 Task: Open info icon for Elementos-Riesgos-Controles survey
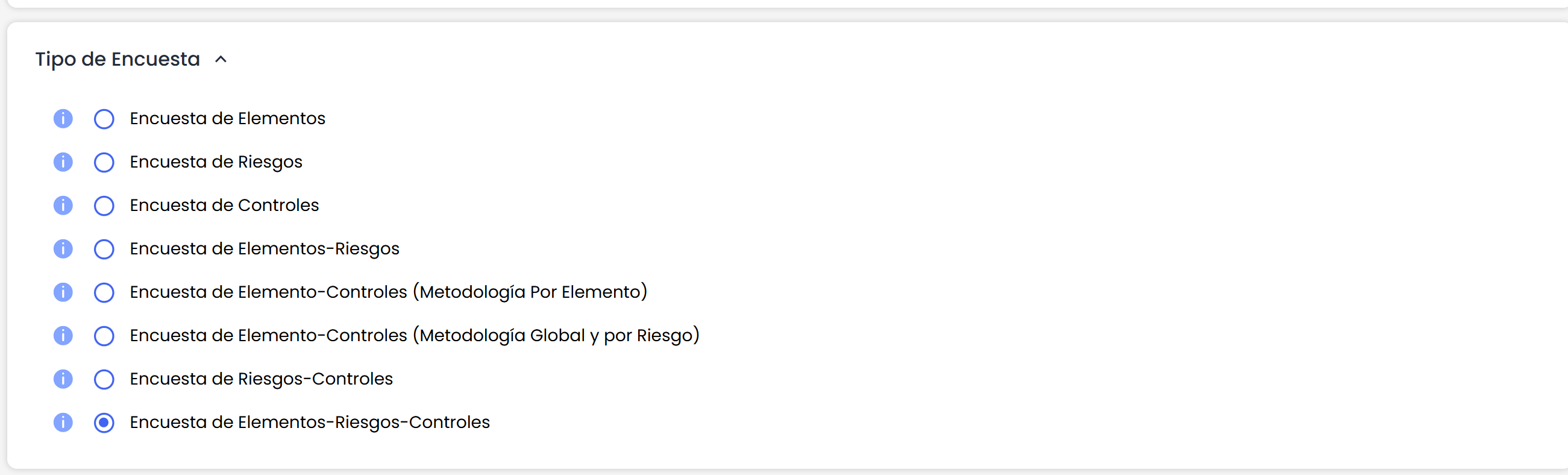pyautogui.click(x=63, y=423)
